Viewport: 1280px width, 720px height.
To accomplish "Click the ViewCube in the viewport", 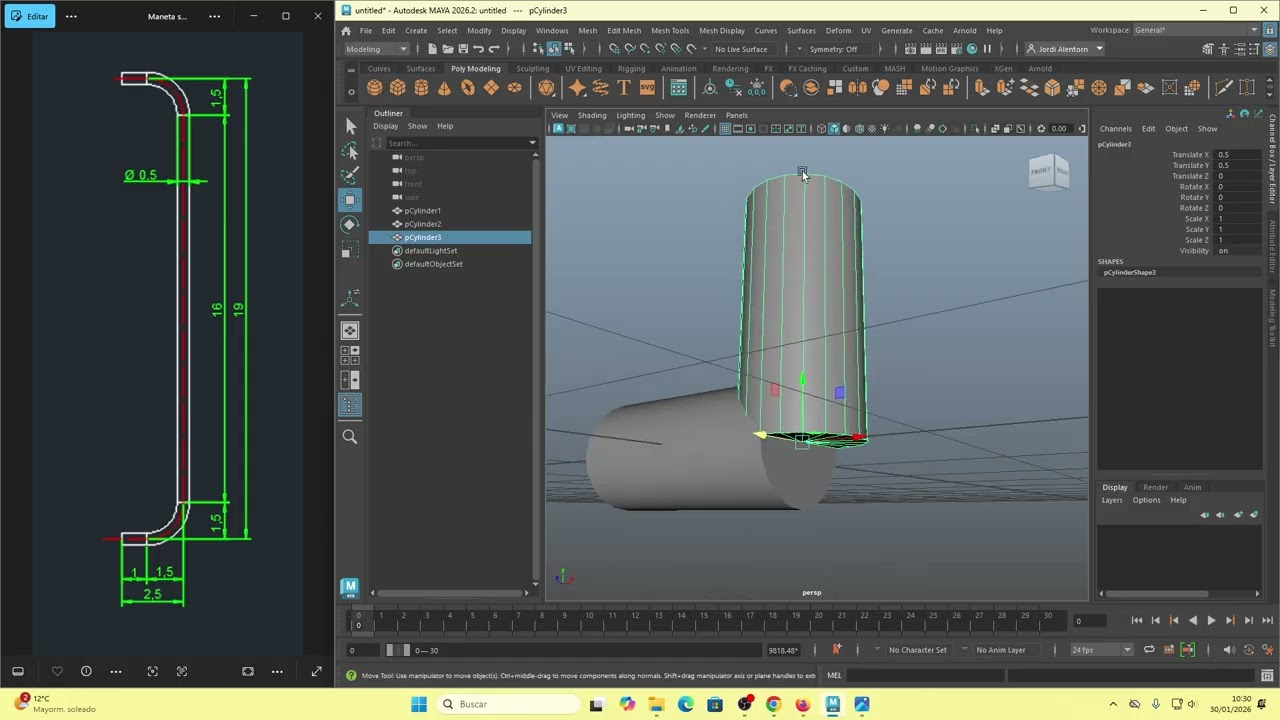I will 1049,172.
